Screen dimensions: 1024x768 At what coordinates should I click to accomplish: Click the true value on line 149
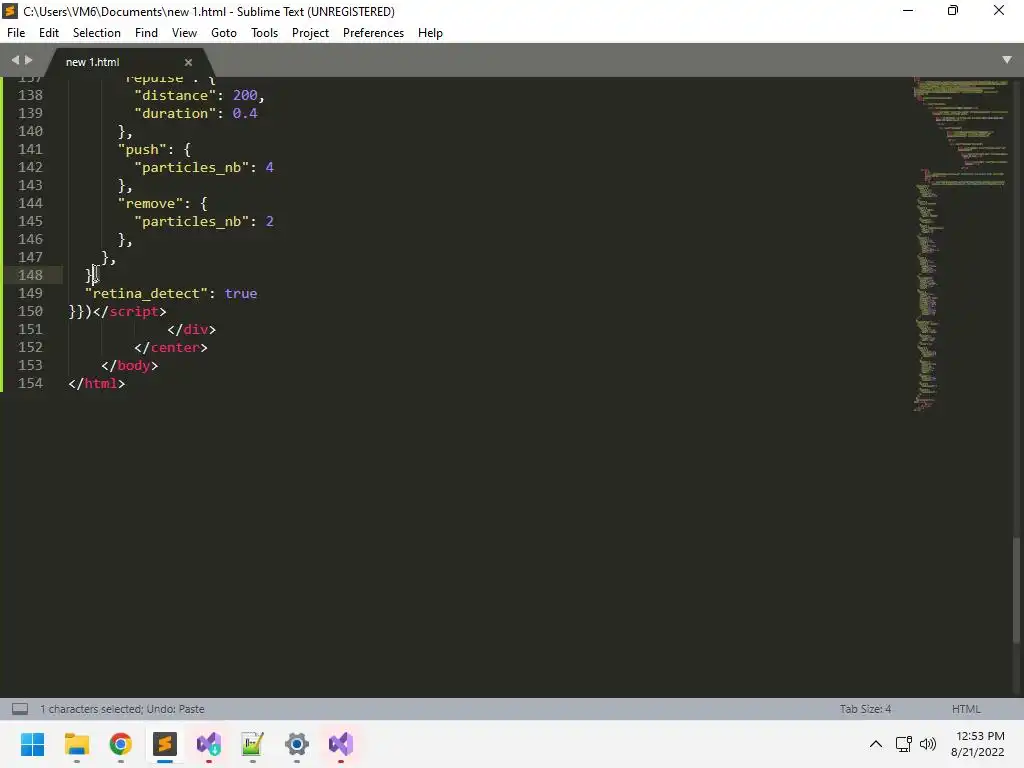(x=241, y=293)
